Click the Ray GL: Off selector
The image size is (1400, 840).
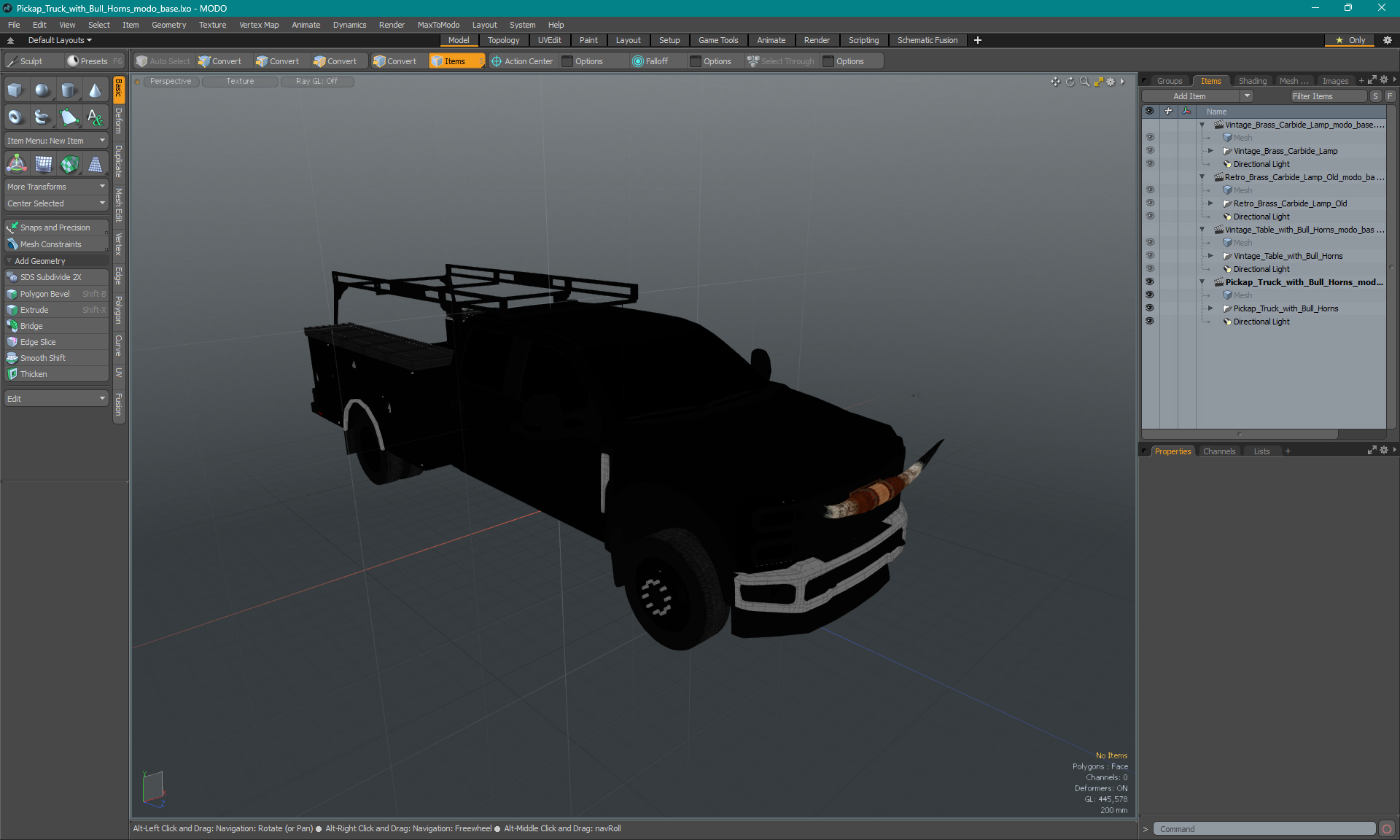tap(316, 82)
